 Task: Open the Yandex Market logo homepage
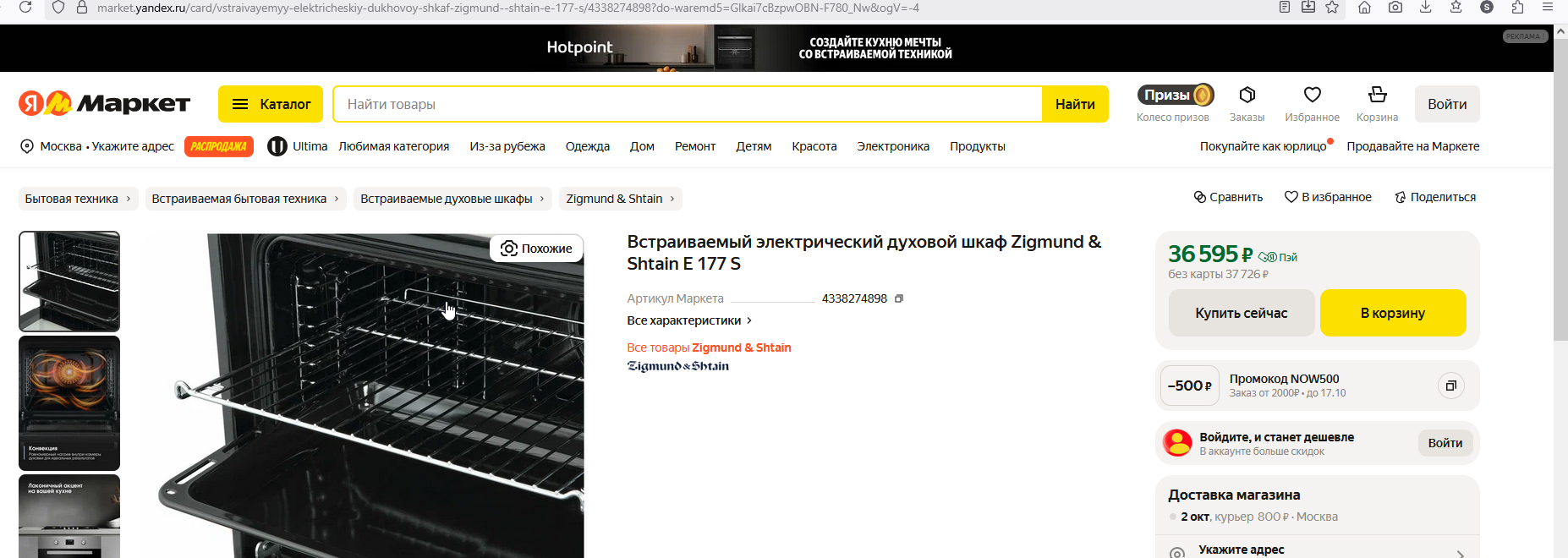(104, 104)
